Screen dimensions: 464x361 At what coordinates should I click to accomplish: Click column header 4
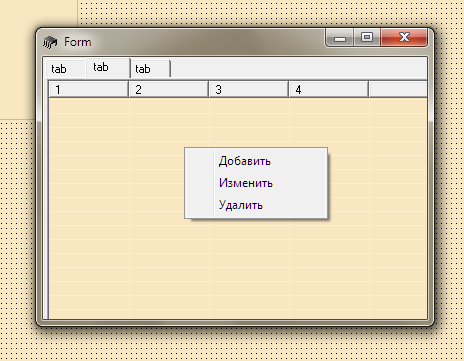tap(329, 89)
